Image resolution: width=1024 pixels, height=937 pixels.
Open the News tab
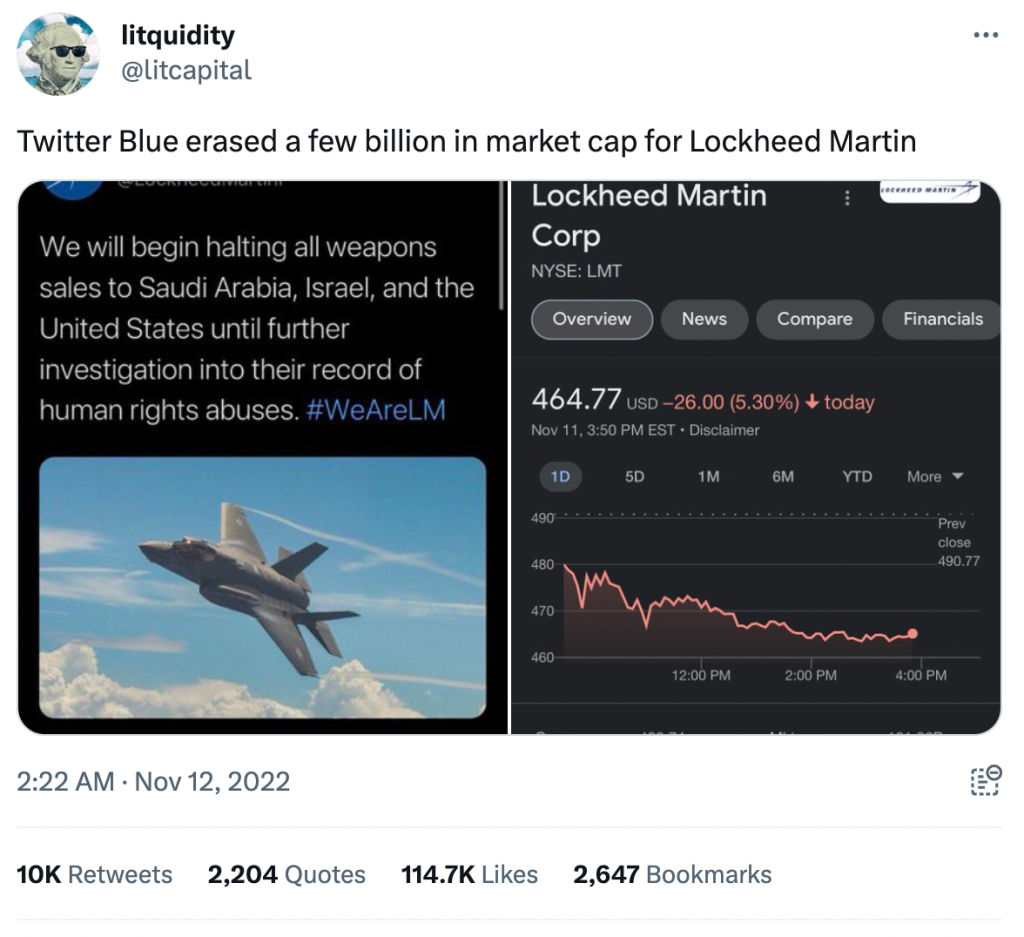704,319
